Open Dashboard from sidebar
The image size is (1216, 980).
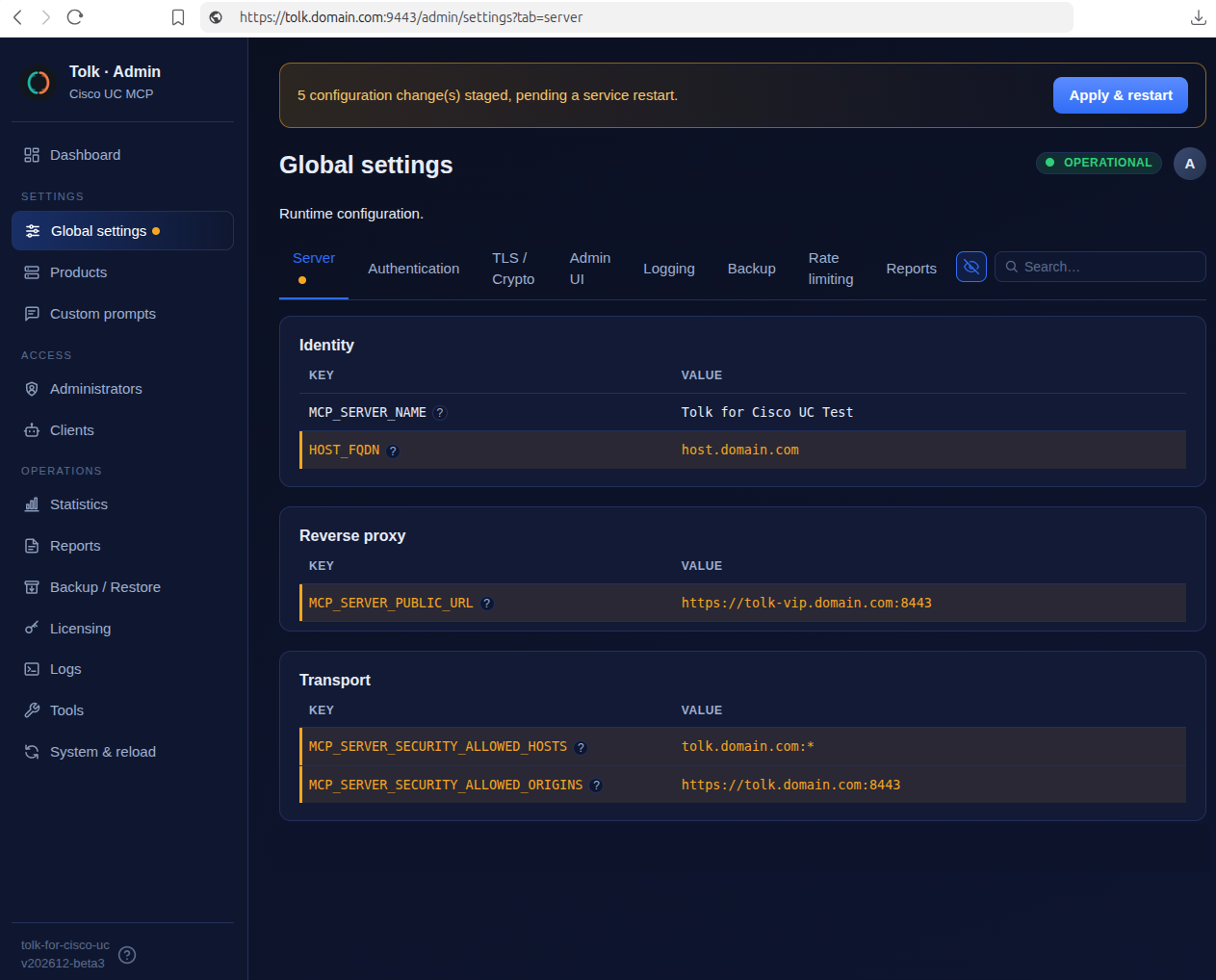coord(122,155)
